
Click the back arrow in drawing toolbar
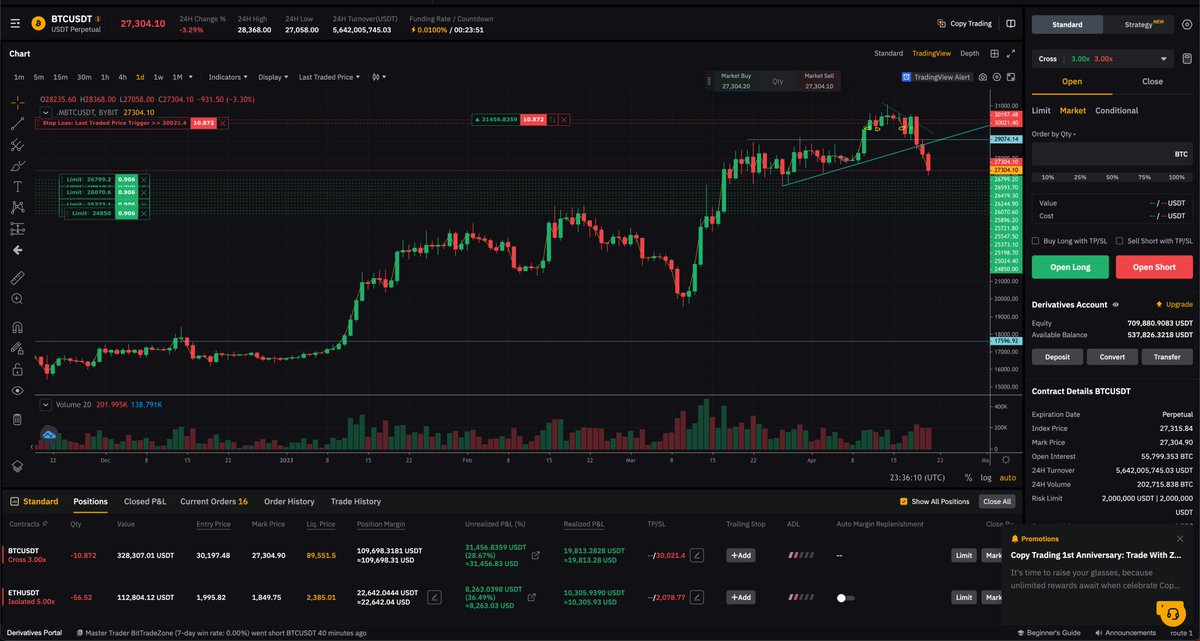[x=17, y=250]
